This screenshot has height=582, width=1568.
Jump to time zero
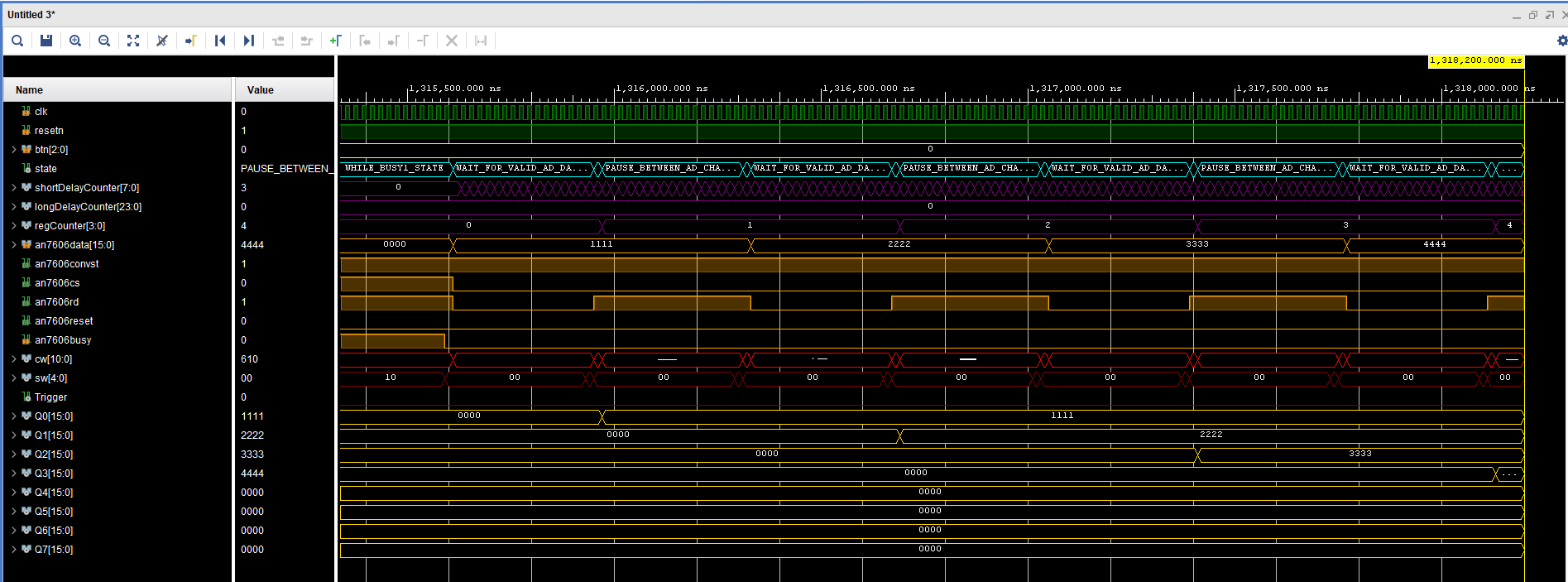click(220, 41)
